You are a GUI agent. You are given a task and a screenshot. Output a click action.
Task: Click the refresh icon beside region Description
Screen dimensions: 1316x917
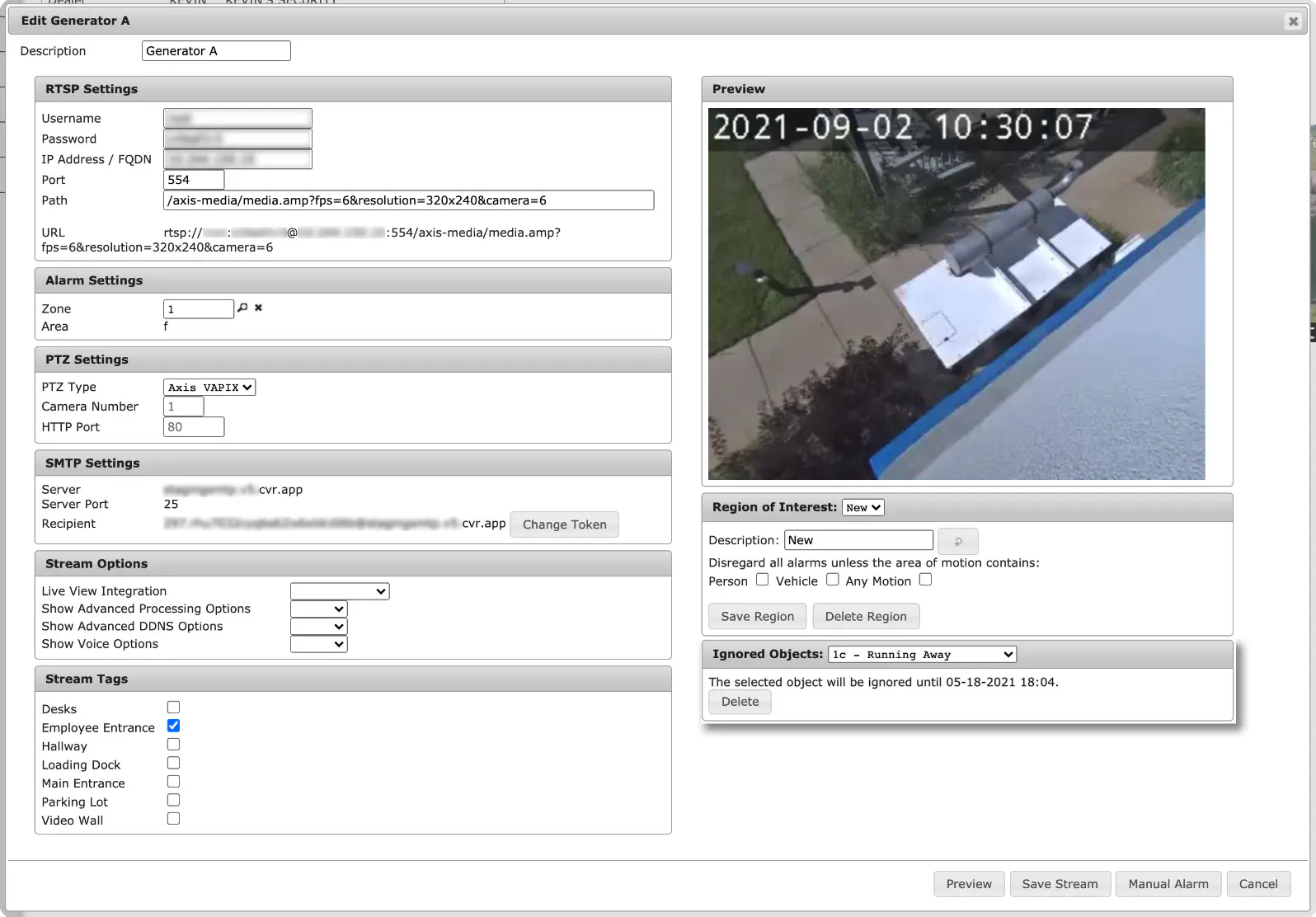coord(958,541)
